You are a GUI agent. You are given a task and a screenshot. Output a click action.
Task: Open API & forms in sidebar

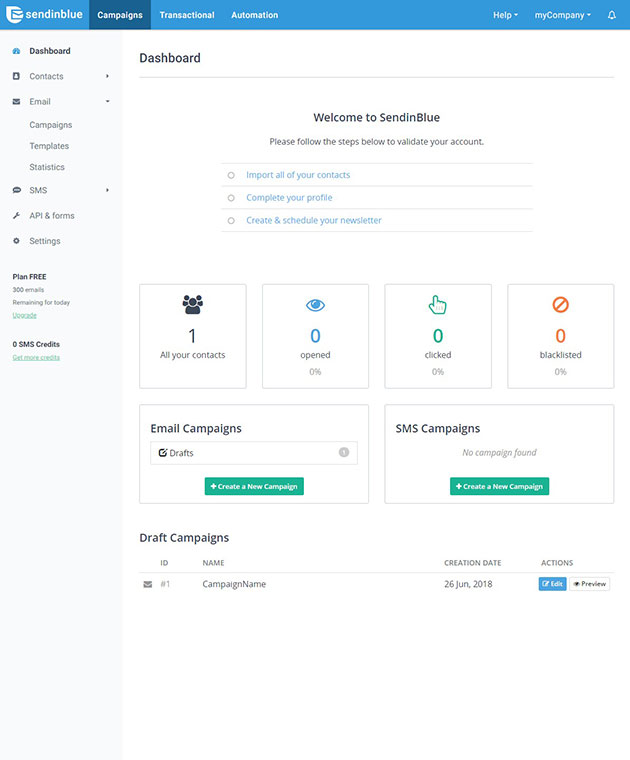52,216
